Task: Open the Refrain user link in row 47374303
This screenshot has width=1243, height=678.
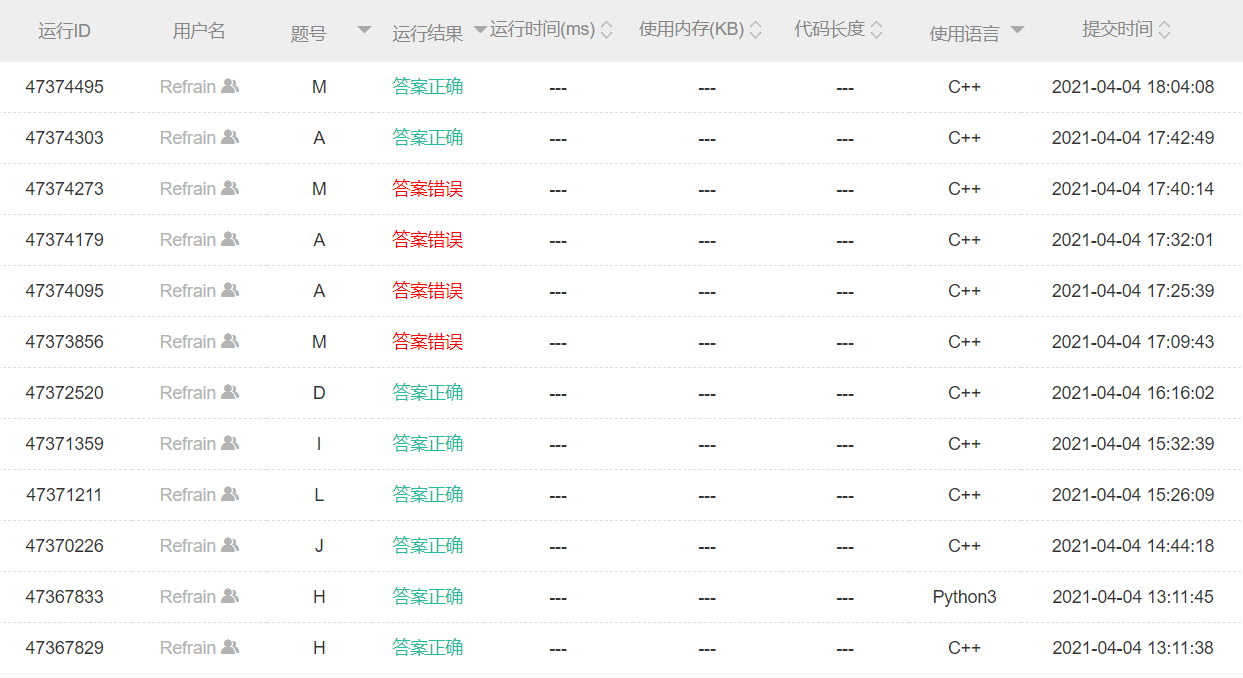Action: coord(188,138)
